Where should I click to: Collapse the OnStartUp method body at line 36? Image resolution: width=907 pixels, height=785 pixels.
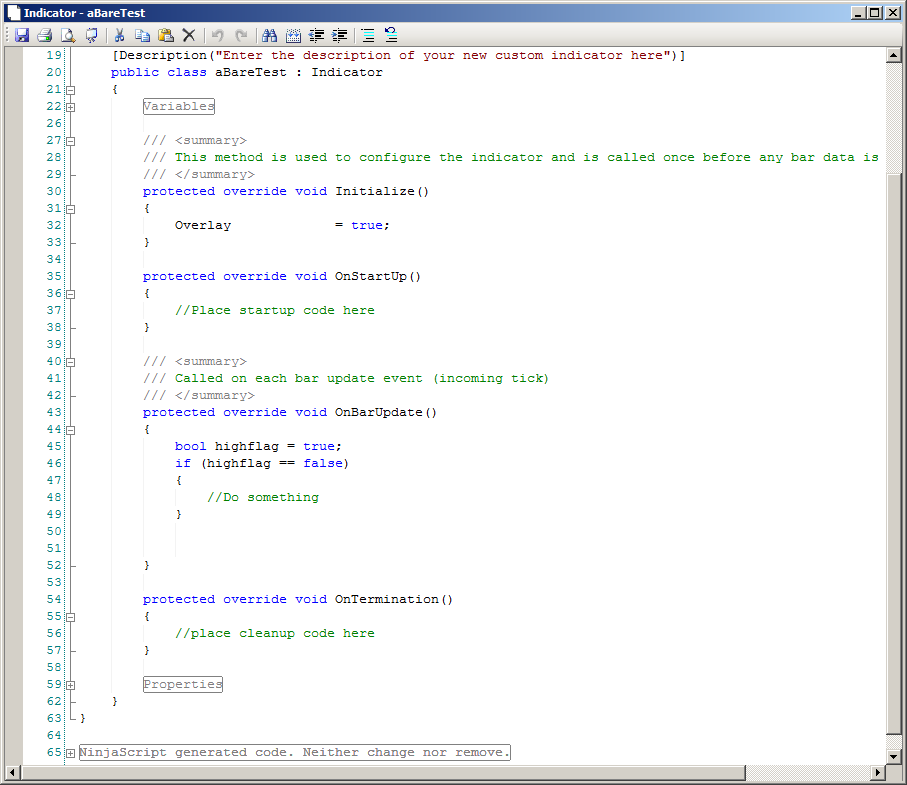(71, 294)
